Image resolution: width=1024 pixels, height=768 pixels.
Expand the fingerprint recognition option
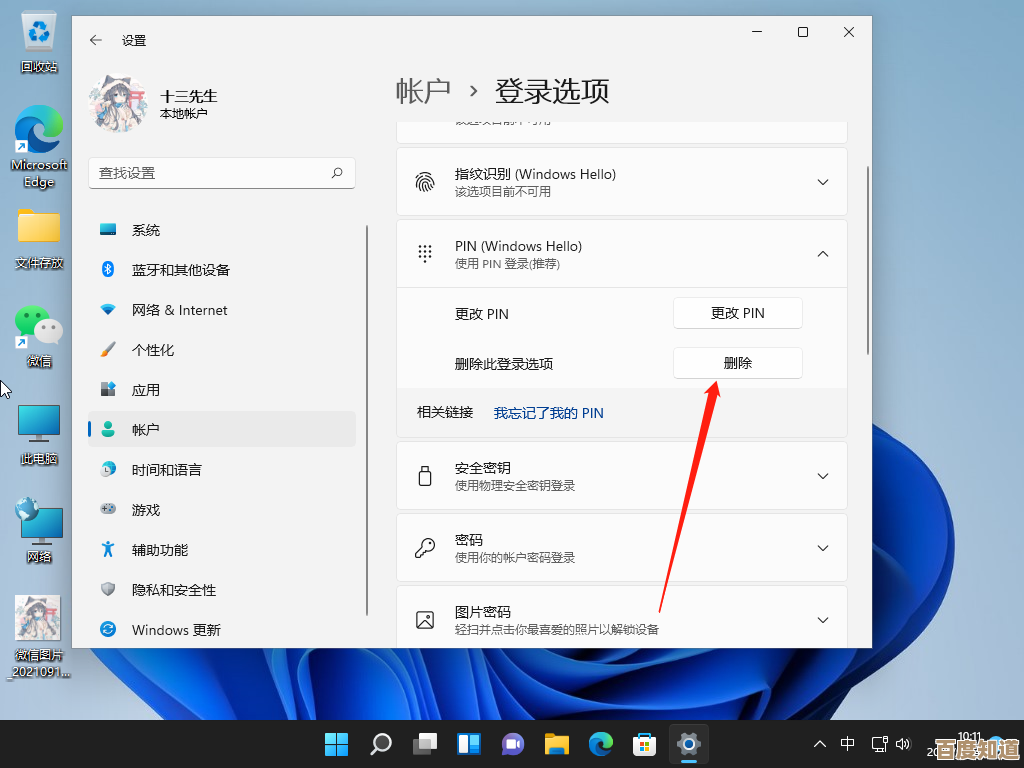[822, 182]
